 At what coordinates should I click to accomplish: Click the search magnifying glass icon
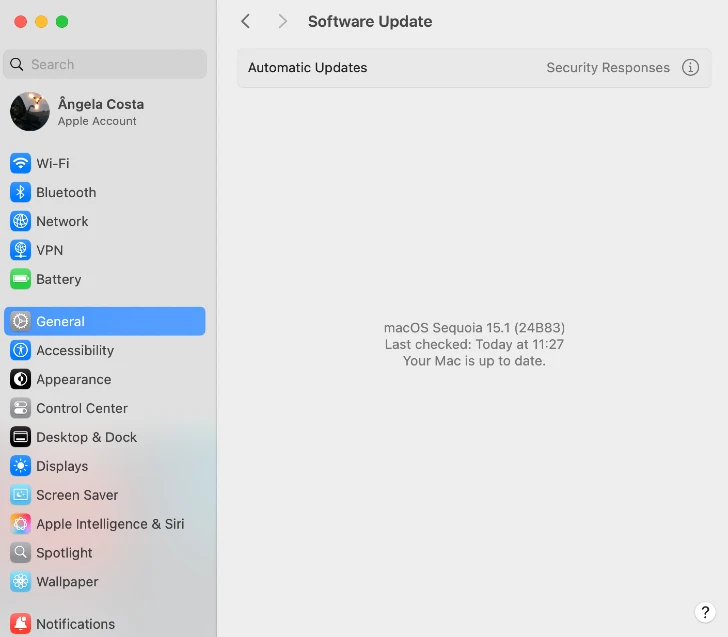click(17, 65)
